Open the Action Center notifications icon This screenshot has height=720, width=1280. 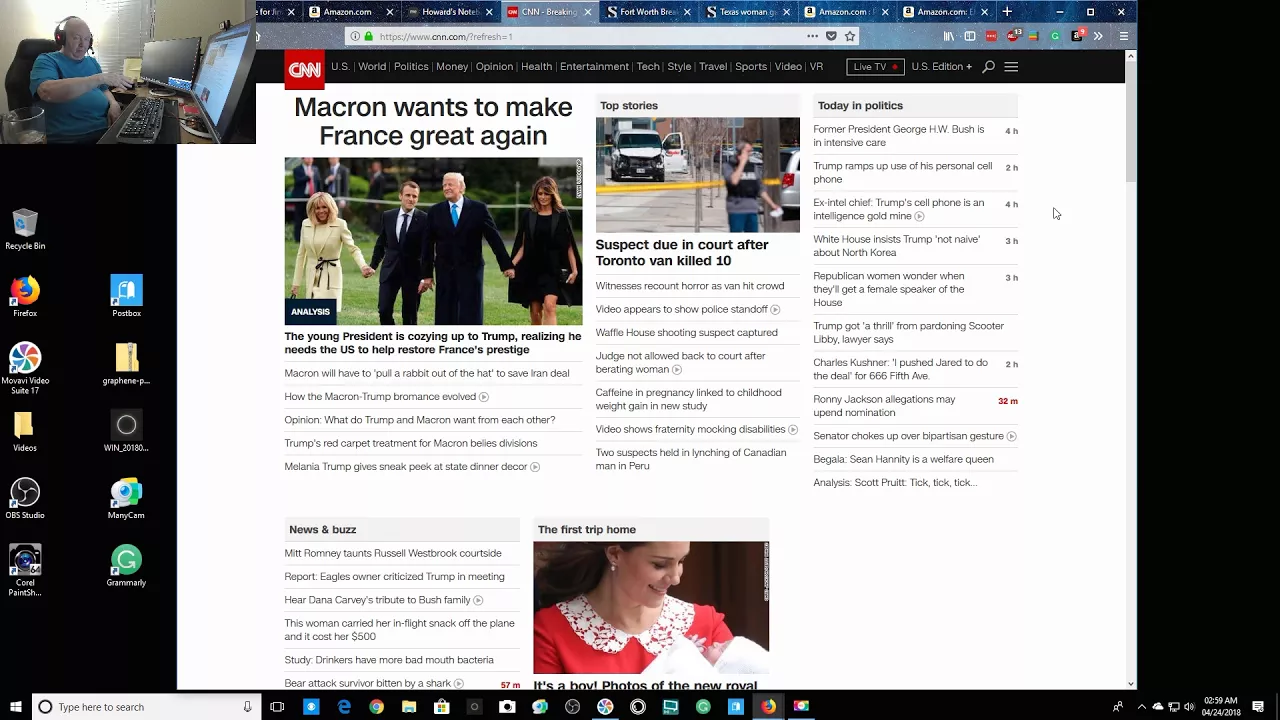[x=1258, y=707]
